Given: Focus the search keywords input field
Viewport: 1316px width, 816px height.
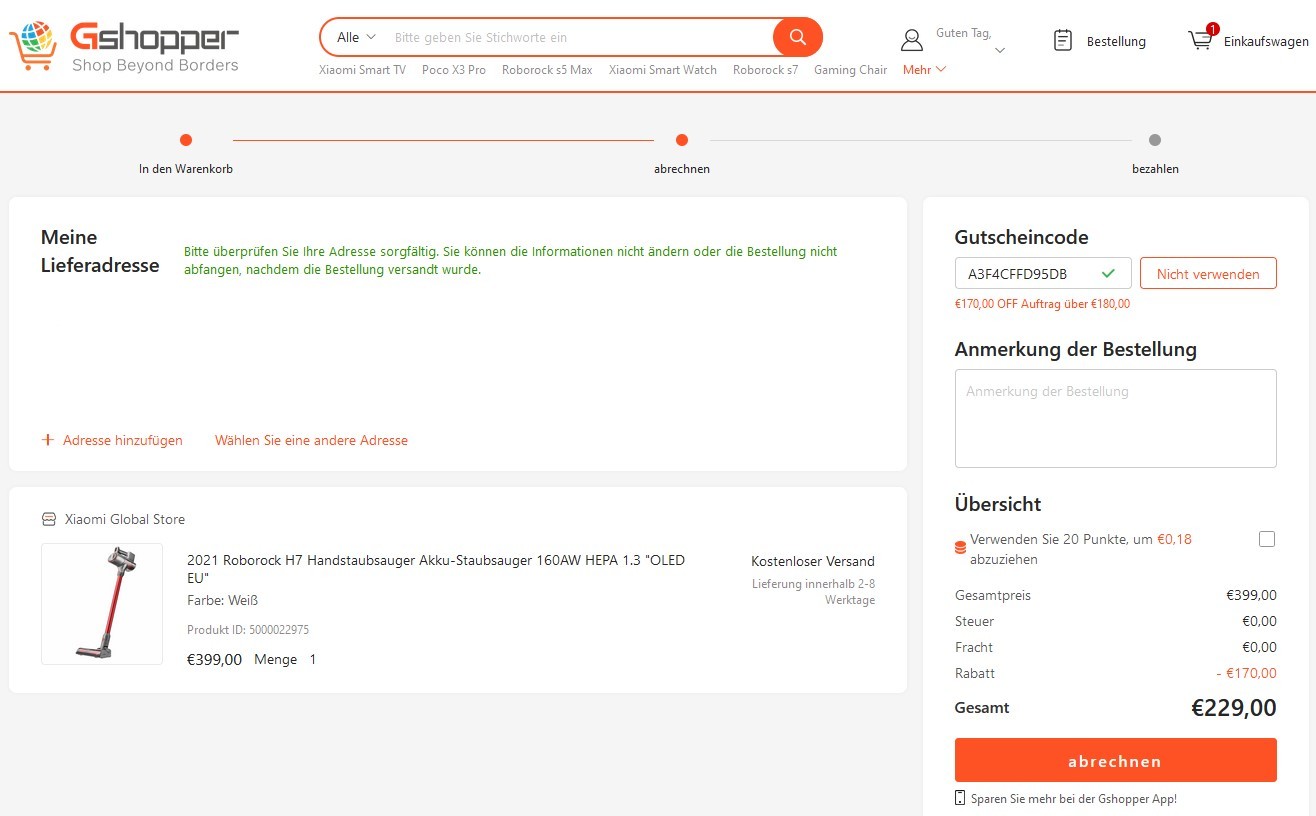Looking at the screenshot, I should point(580,37).
